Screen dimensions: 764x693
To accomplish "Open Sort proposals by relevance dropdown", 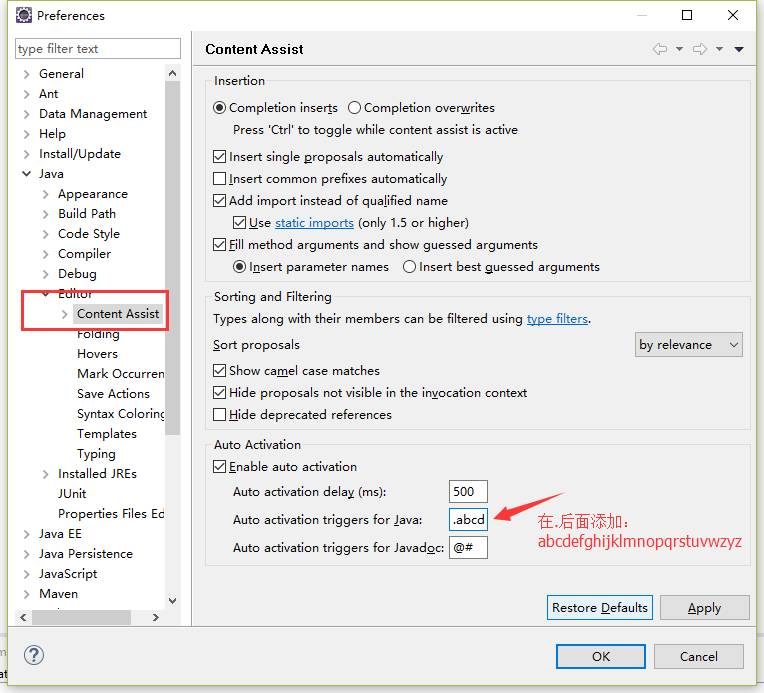I will (x=688, y=345).
